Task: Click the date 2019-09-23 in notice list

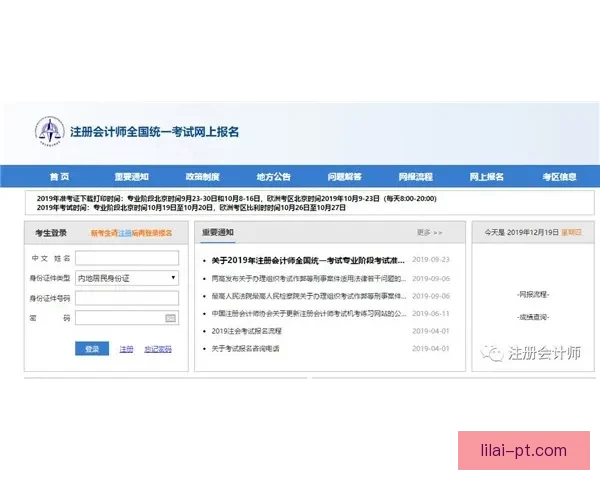Action: click(431, 260)
